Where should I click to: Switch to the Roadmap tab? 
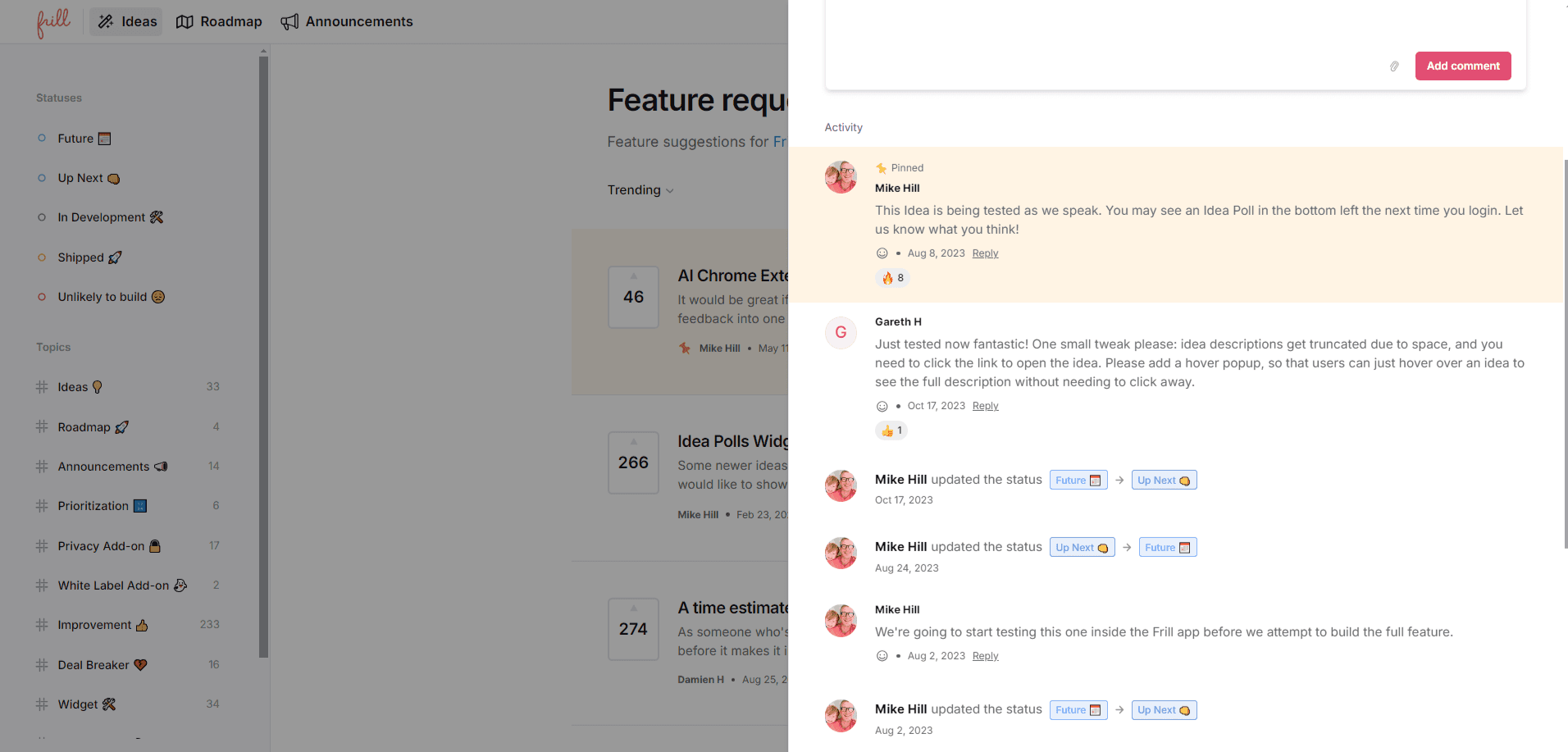point(219,21)
